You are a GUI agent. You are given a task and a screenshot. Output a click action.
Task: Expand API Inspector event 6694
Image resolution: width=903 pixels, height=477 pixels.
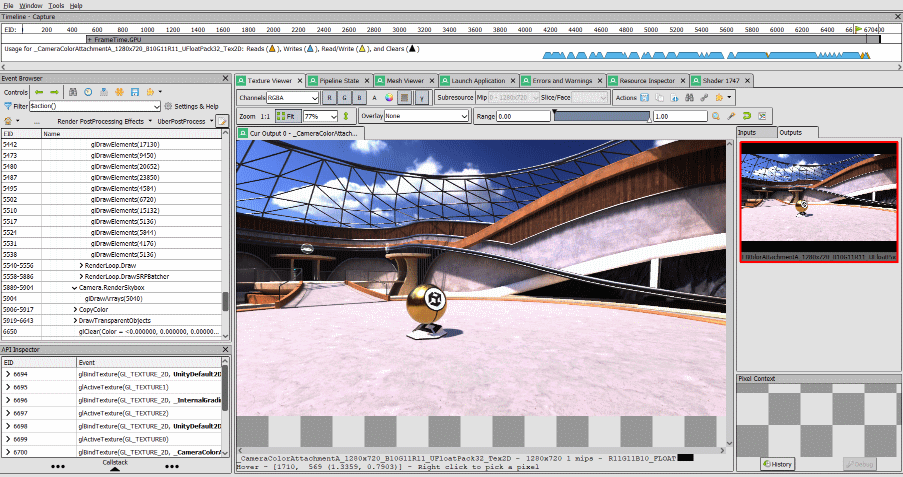click(x=8, y=374)
